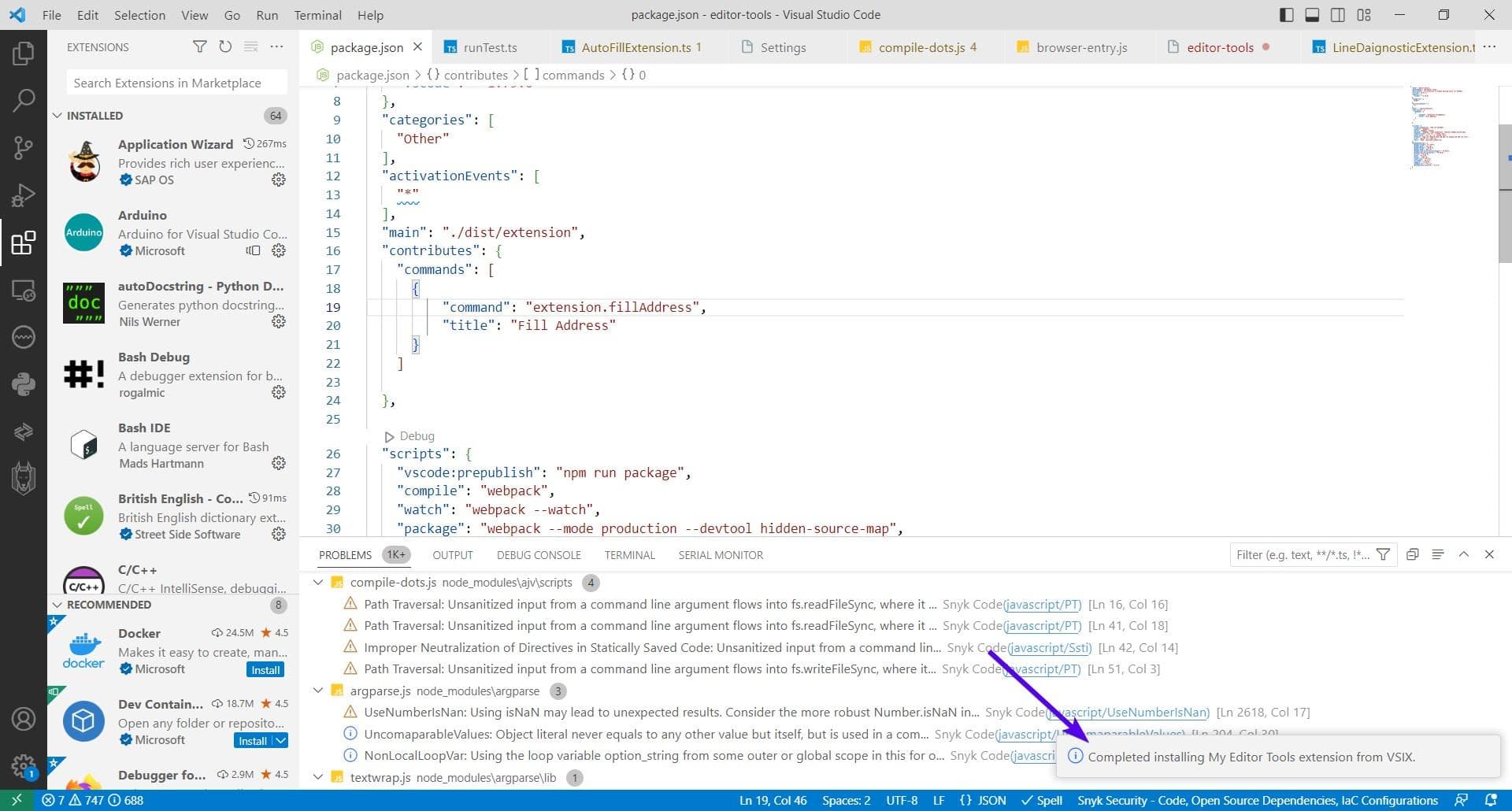Open the Terminal menu

coord(317,15)
